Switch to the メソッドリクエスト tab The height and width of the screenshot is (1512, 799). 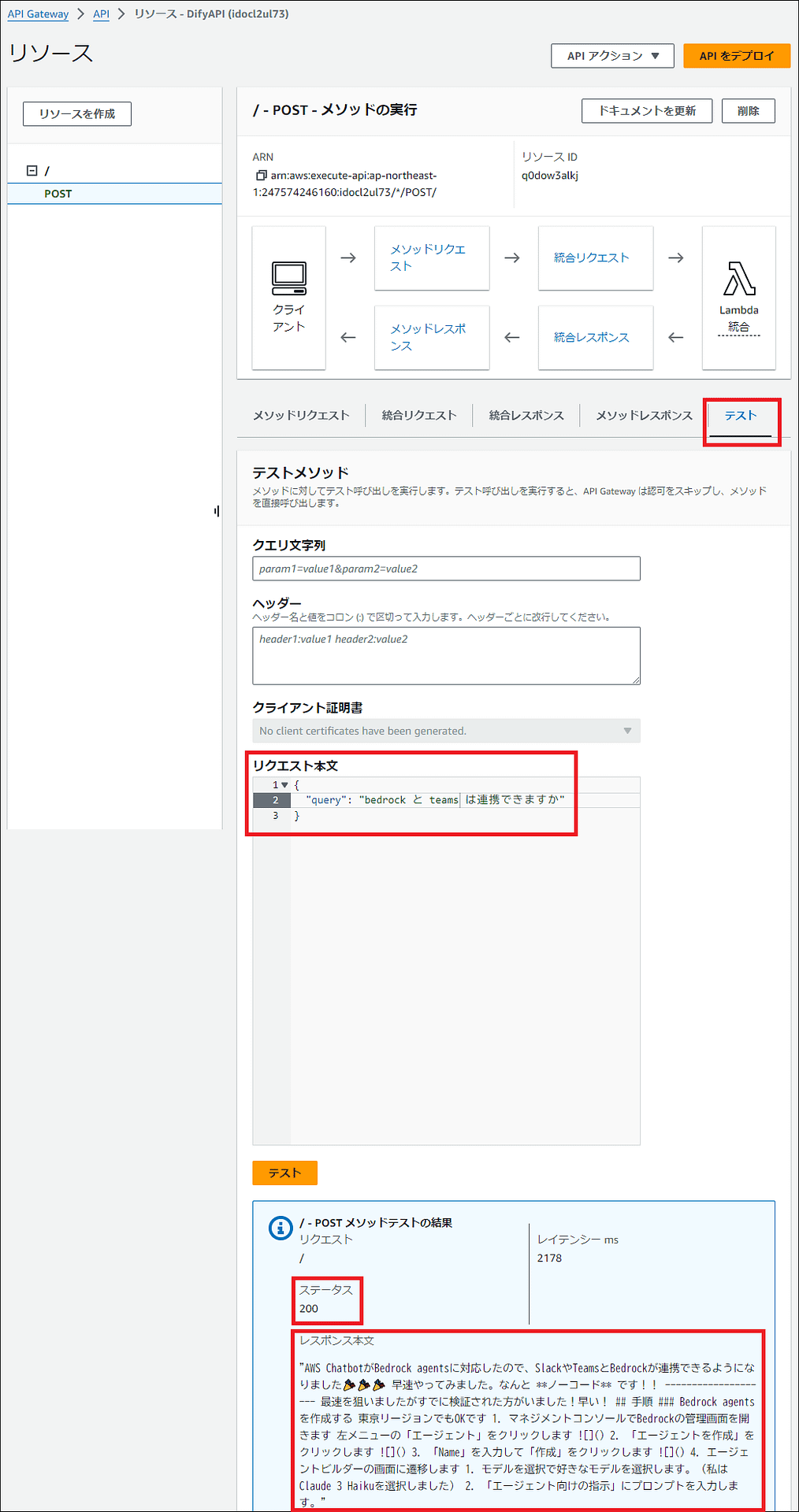(301, 416)
